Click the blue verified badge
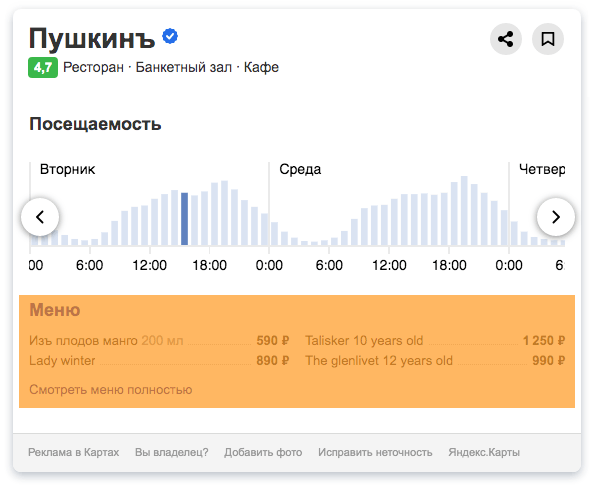 tap(170, 36)
